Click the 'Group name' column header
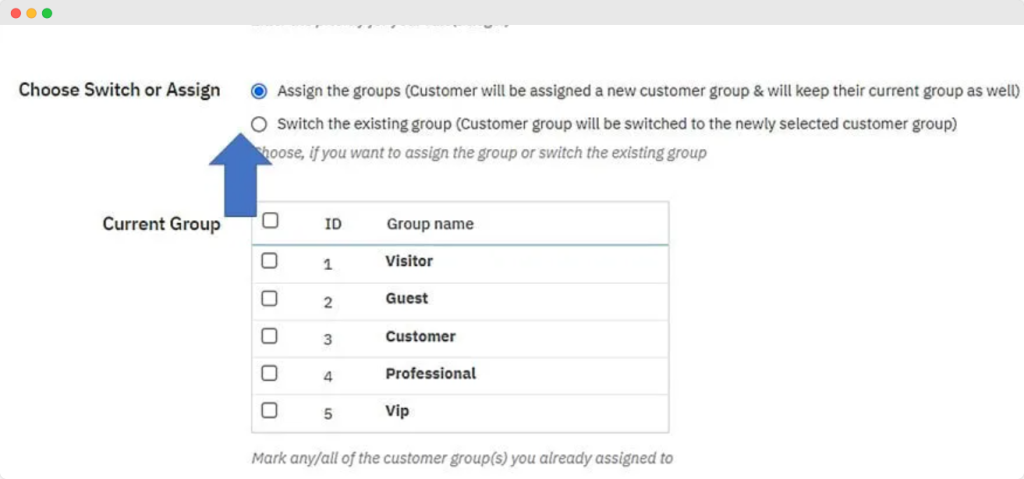The width and height of the screenshot is (1024, 479). (x=430, y=224)
